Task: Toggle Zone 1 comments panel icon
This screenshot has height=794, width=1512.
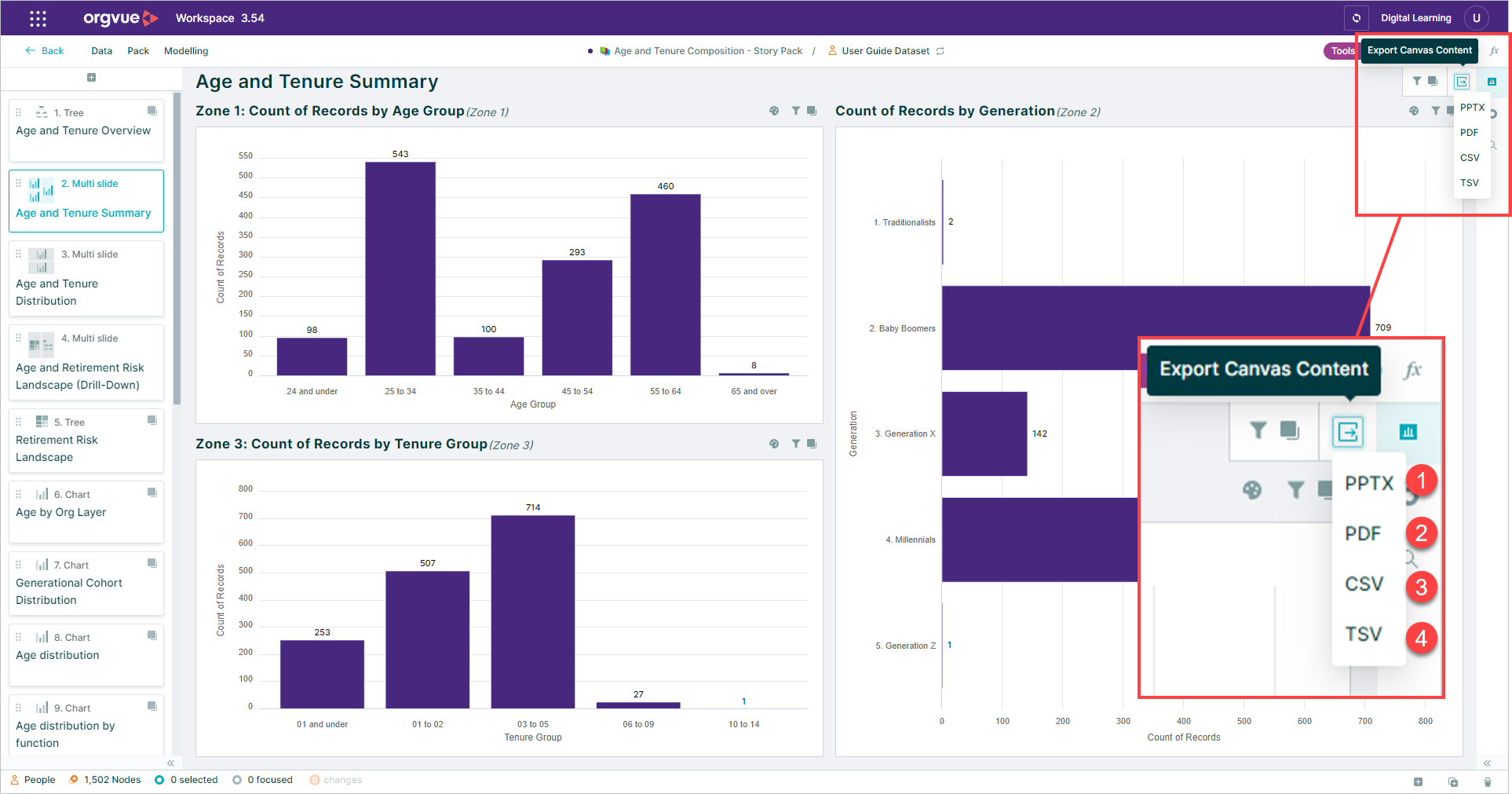Action: click(x=812, y=111)
